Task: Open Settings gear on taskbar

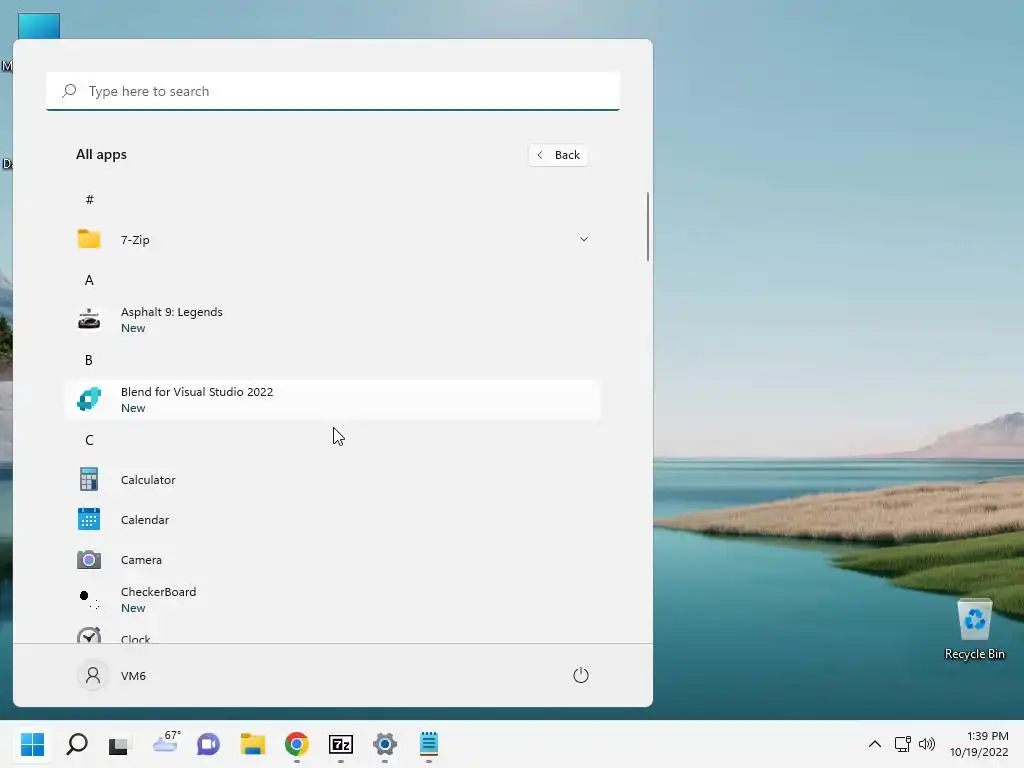Action: click(385, 744)
